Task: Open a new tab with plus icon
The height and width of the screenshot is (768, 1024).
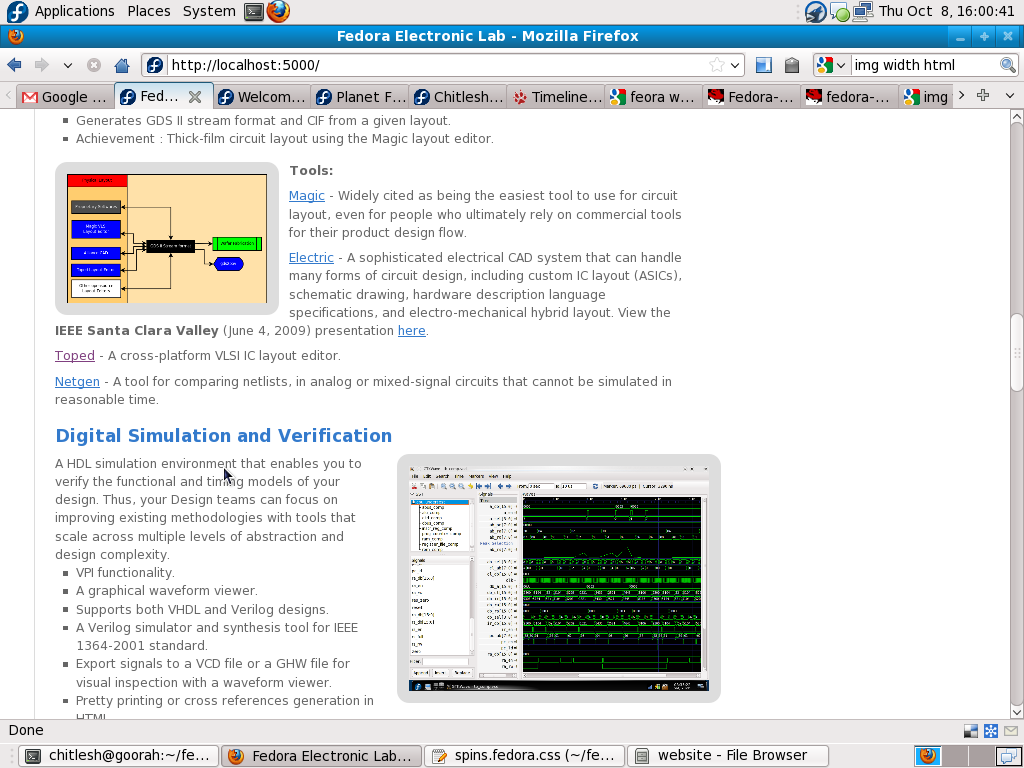Action: click(x=983, y=96)
